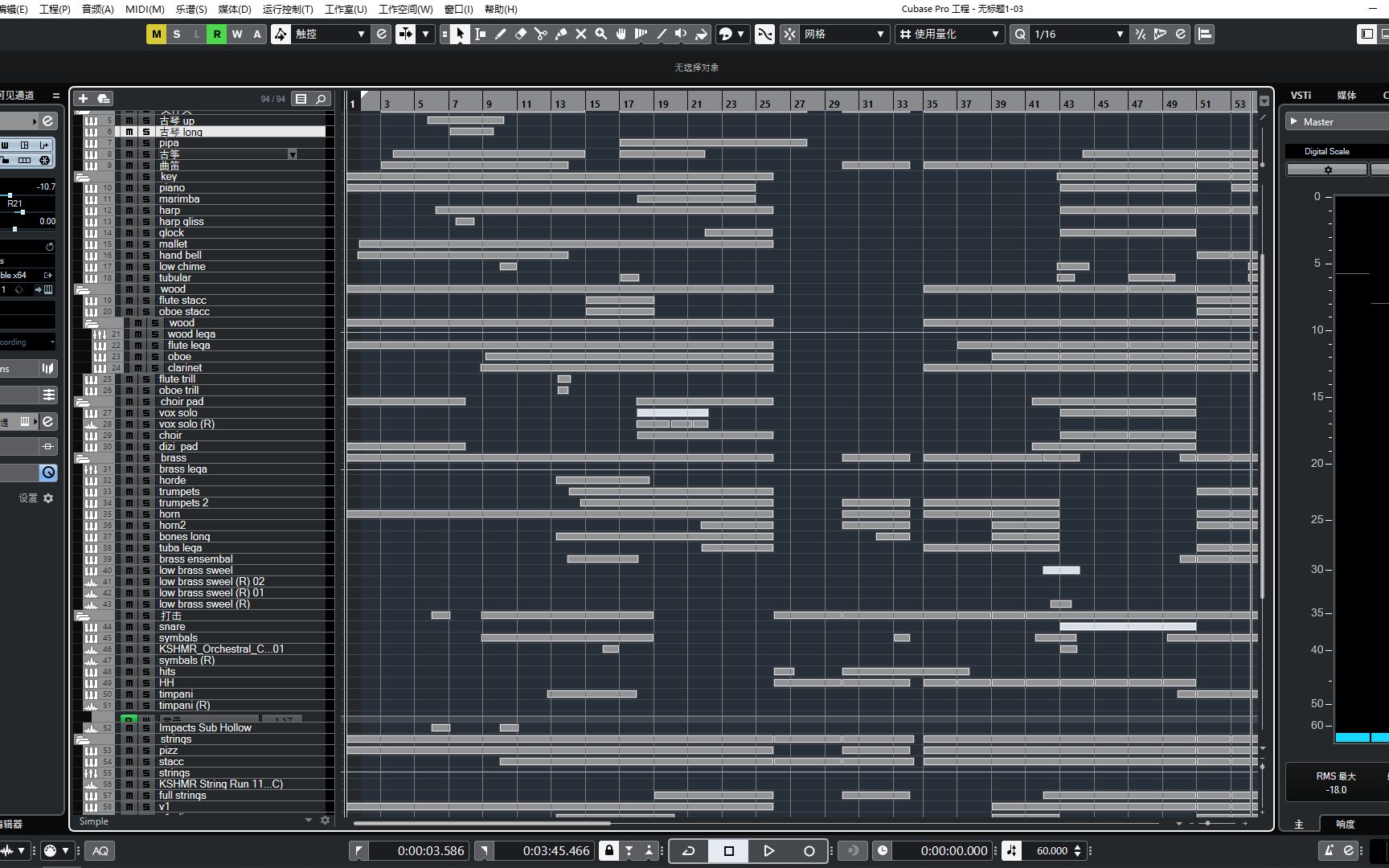
Task: Select the Glue tool
Action: 560,34
